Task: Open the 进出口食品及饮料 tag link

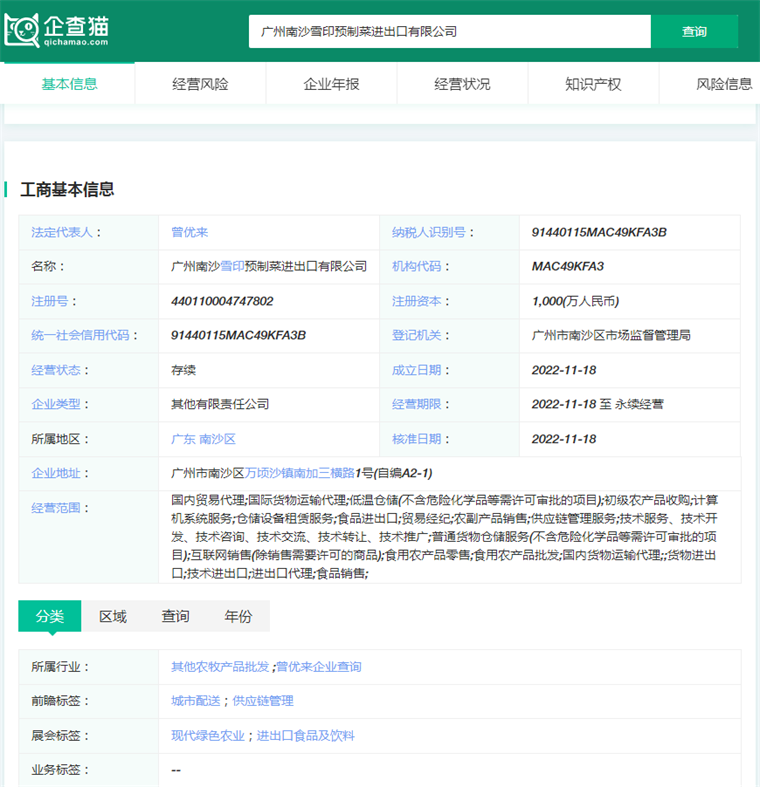Action: pos(306,736)
